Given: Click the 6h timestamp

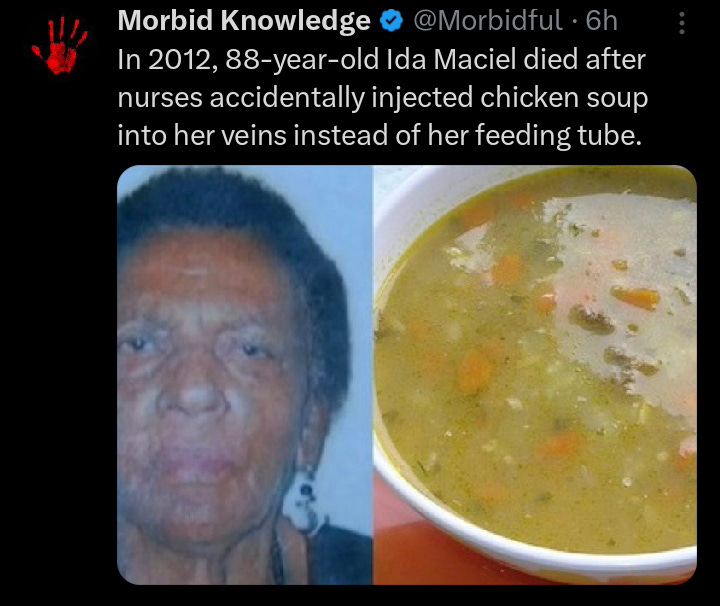Looking at the screenshot, I should coord(601,21).
